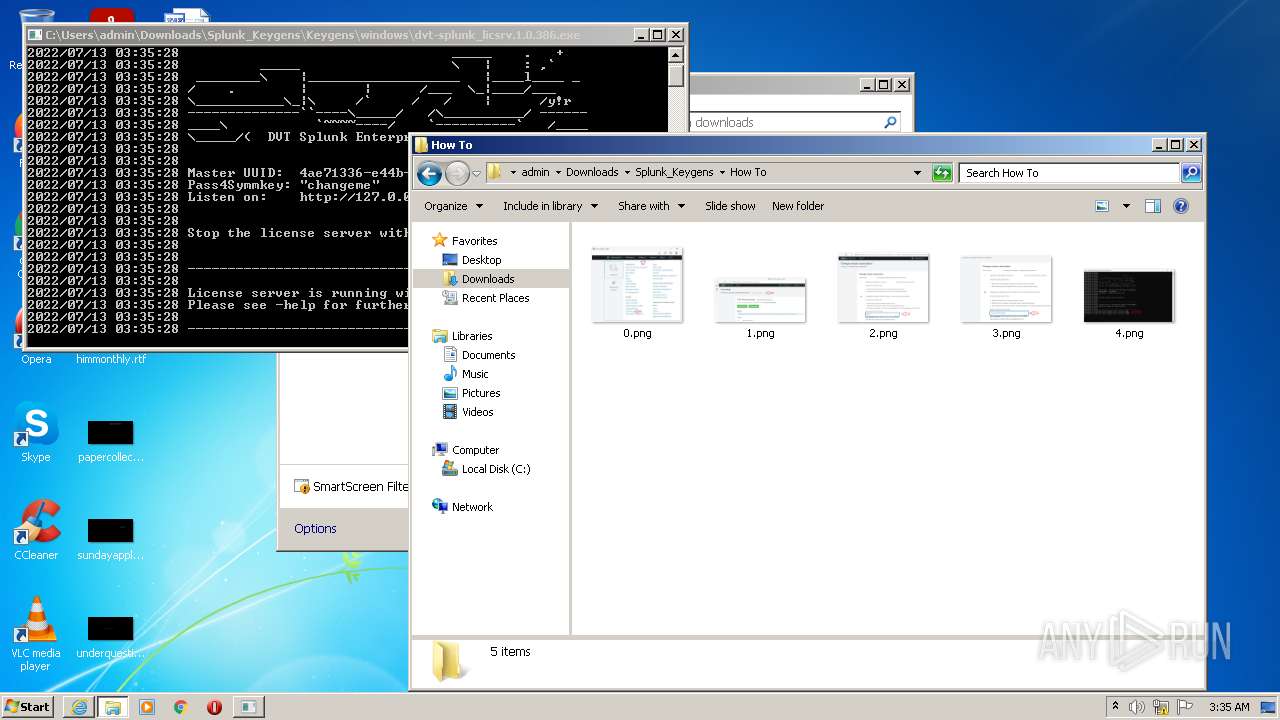1280x720 pixels.
Task: Click the clock showing 3:35 AM
Action: [1229, 707]
